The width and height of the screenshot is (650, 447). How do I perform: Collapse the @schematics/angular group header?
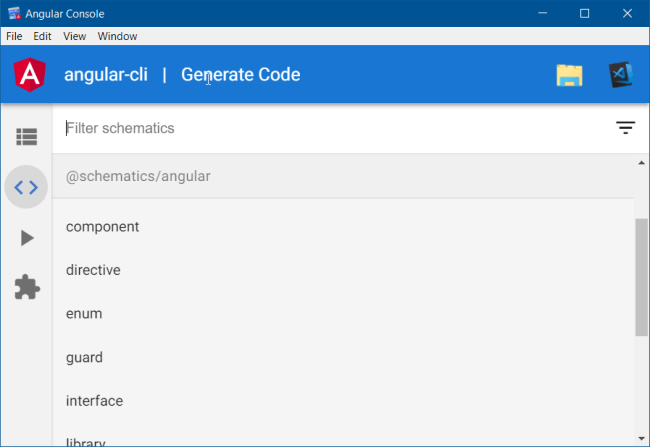[x=343, y=176]
